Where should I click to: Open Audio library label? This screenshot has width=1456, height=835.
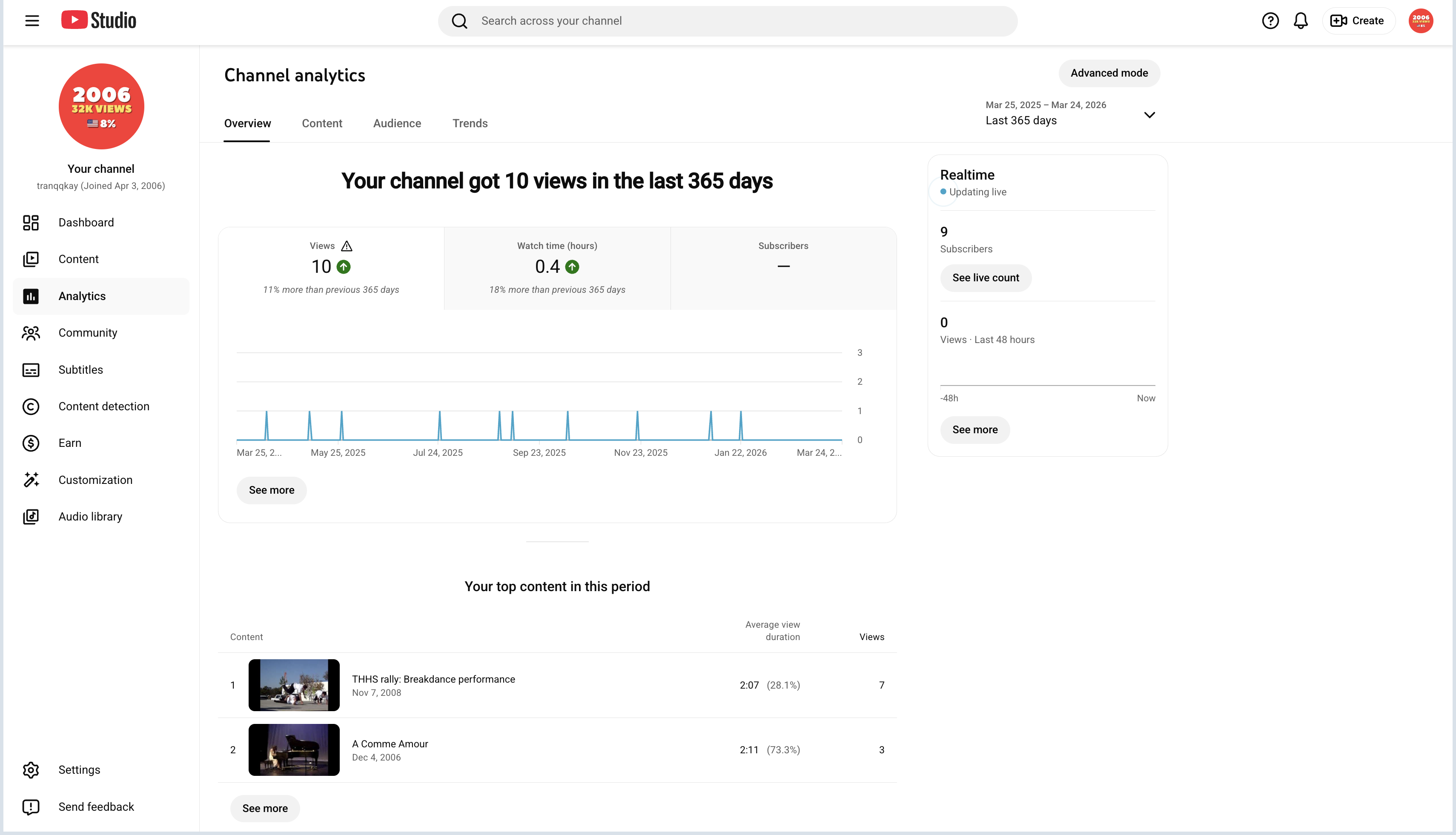(x=91, y=517)
